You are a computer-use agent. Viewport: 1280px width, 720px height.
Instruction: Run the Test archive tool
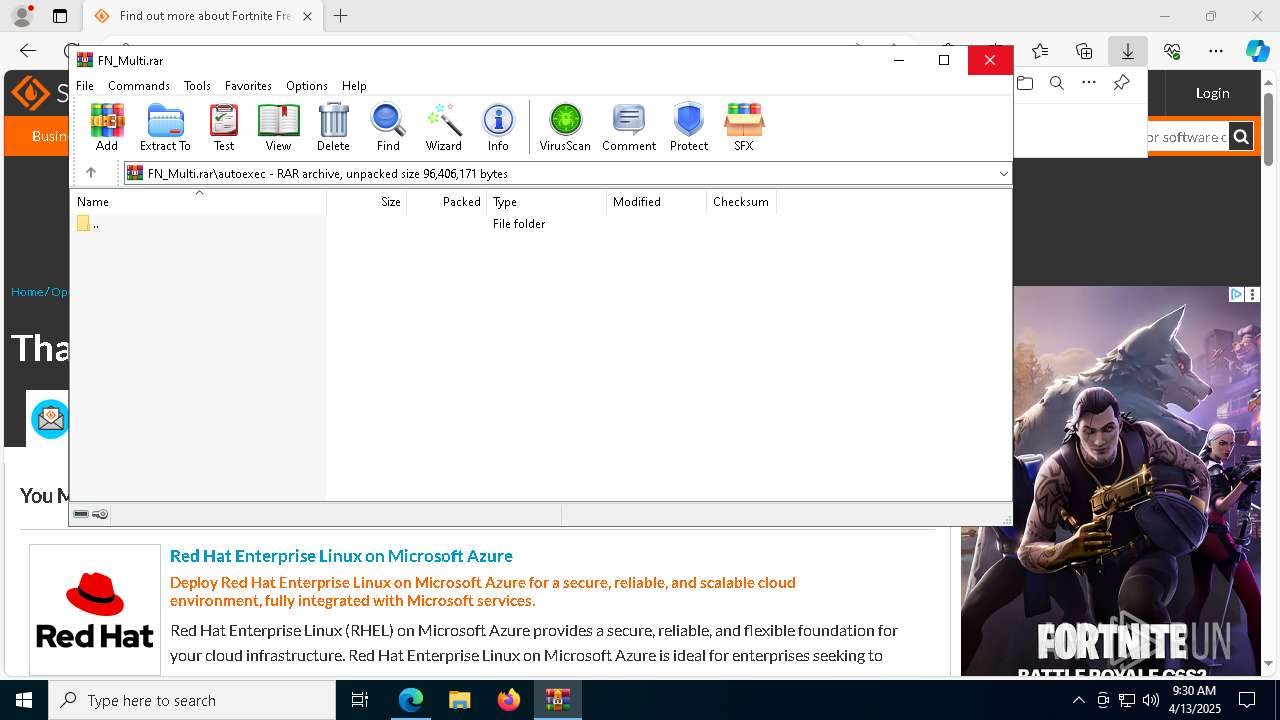(224, 127)
